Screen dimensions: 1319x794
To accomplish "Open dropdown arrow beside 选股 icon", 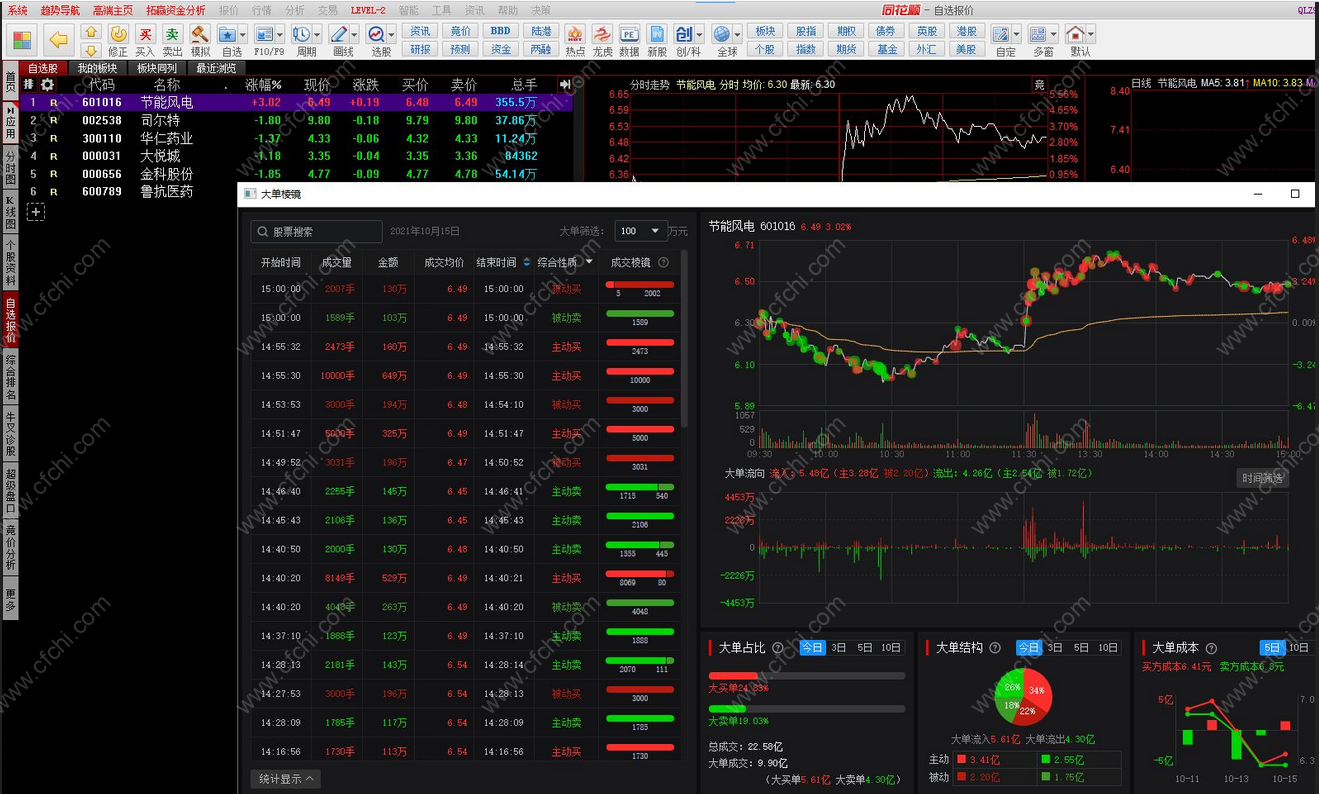I will (393, 35).
